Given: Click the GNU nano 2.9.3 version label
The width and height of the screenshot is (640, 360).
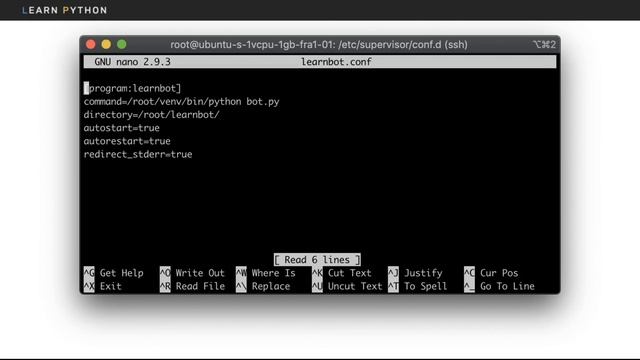Looking at the screenshot, I should (132, 62).
